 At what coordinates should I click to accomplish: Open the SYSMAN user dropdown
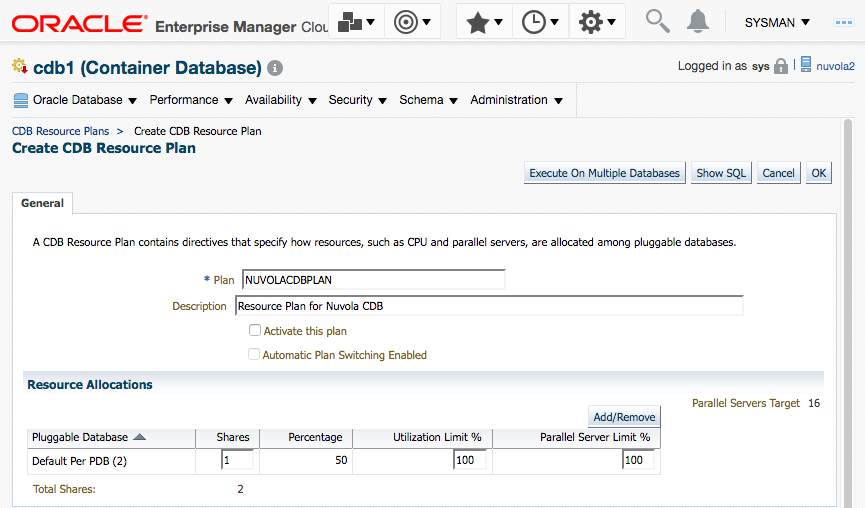click(x=777, y=23)
